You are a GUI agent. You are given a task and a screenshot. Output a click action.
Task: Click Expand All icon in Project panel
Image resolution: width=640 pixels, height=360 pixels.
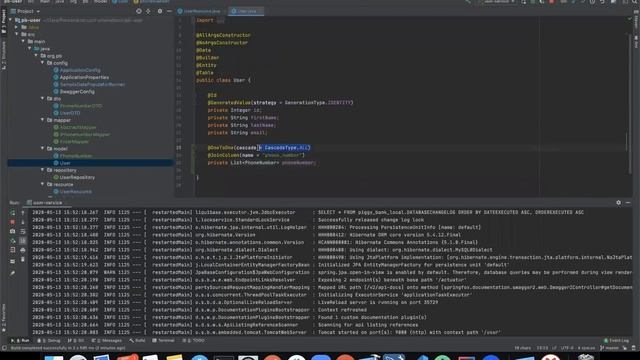coord(148,11)
